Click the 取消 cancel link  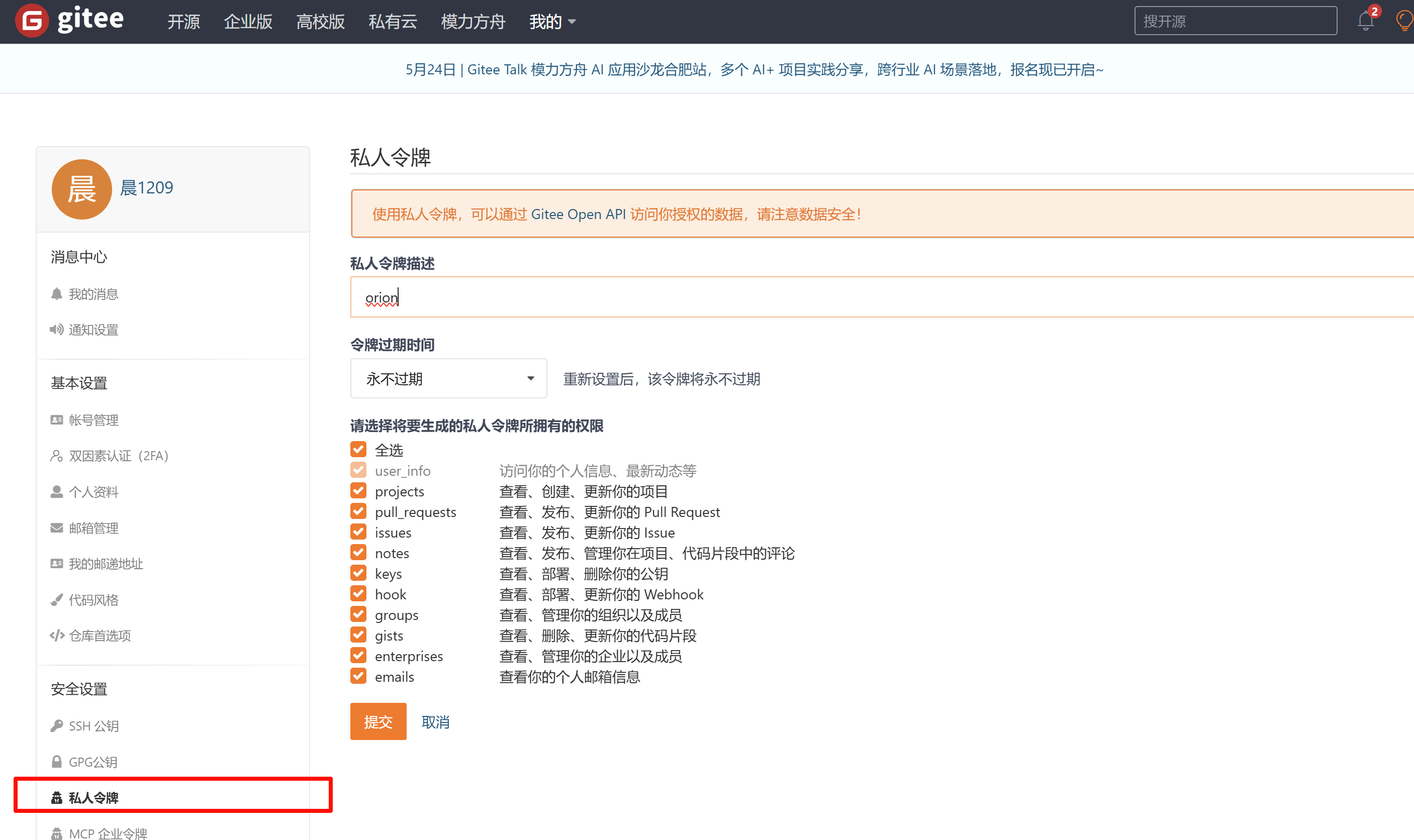pos(435,722)
